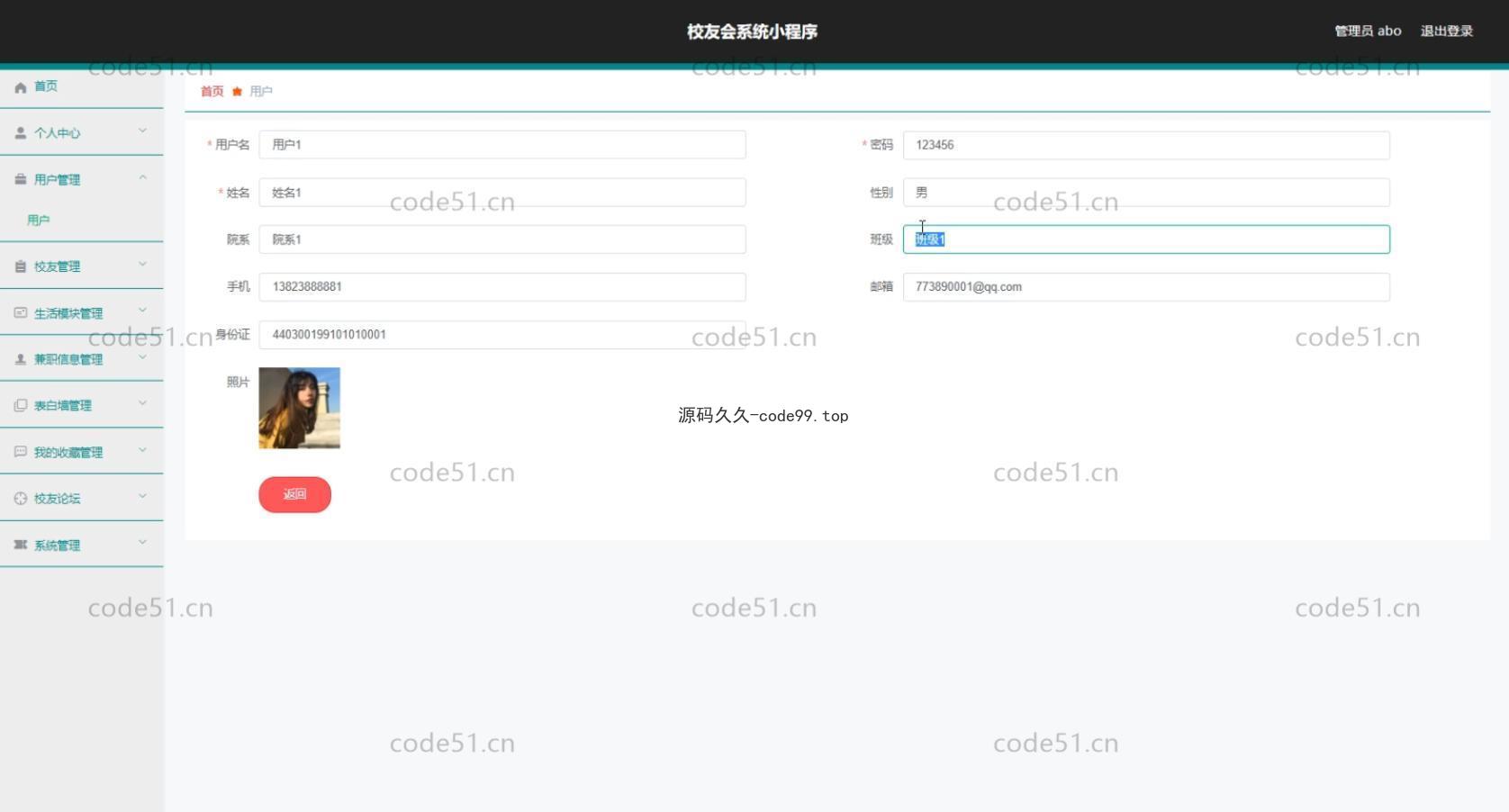Image resolution: width=1509 pixels, height=812 pixels.
Task: Click the clipboard icon beside 校友管理
Action: 21,266
